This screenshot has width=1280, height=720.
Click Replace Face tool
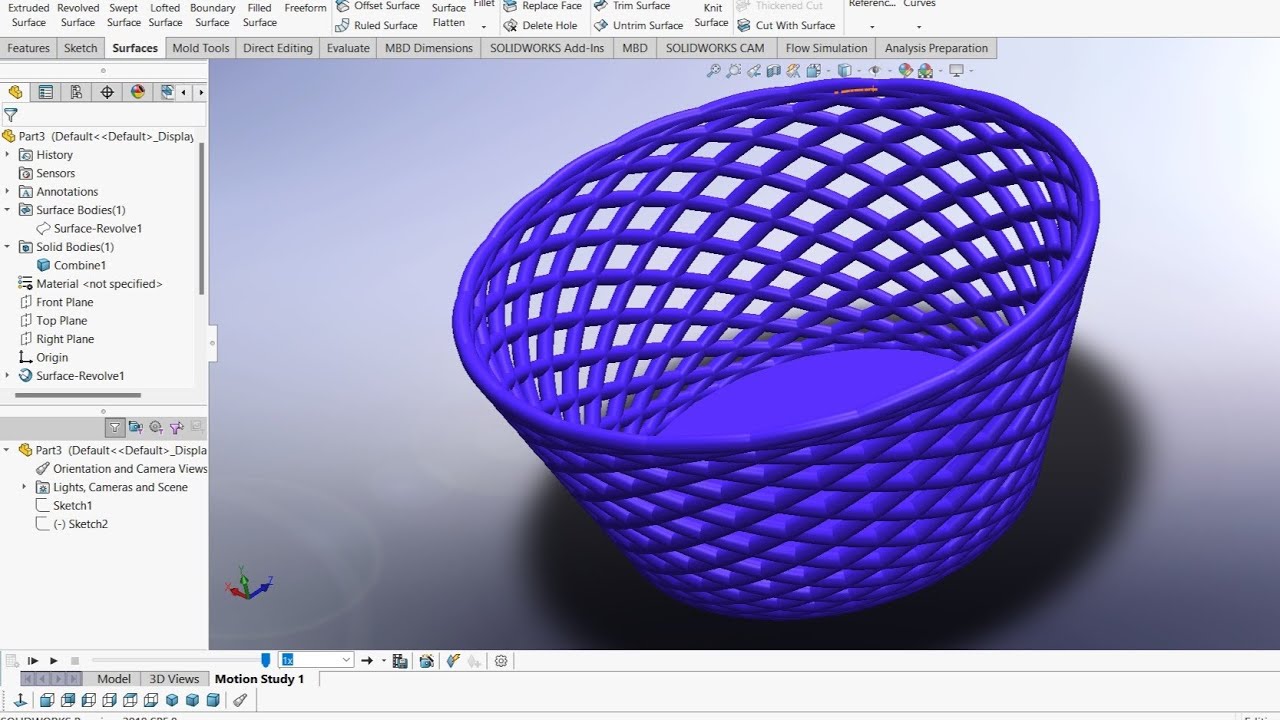[542, 6]
